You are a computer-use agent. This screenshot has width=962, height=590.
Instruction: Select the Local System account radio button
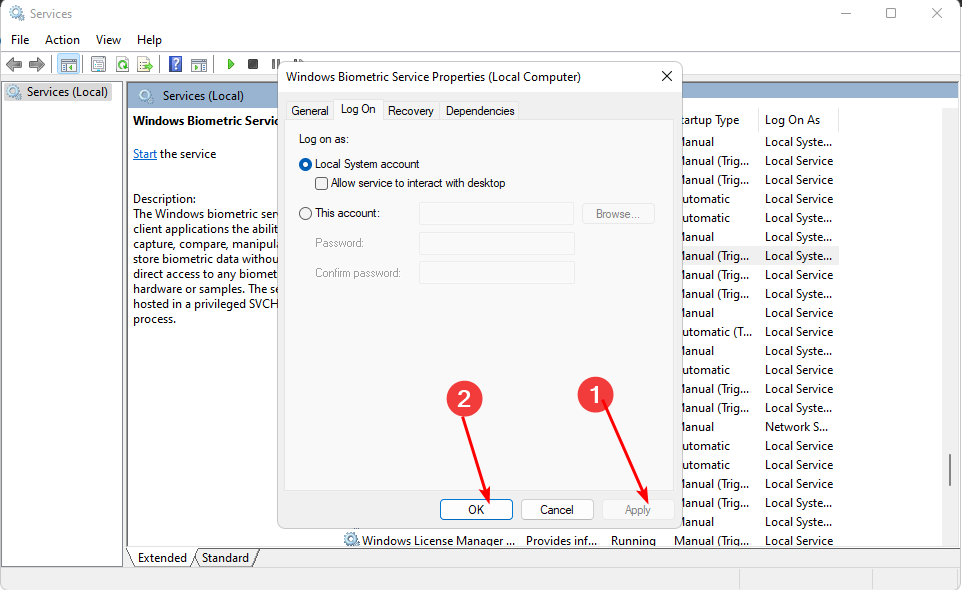pos(305,164)
